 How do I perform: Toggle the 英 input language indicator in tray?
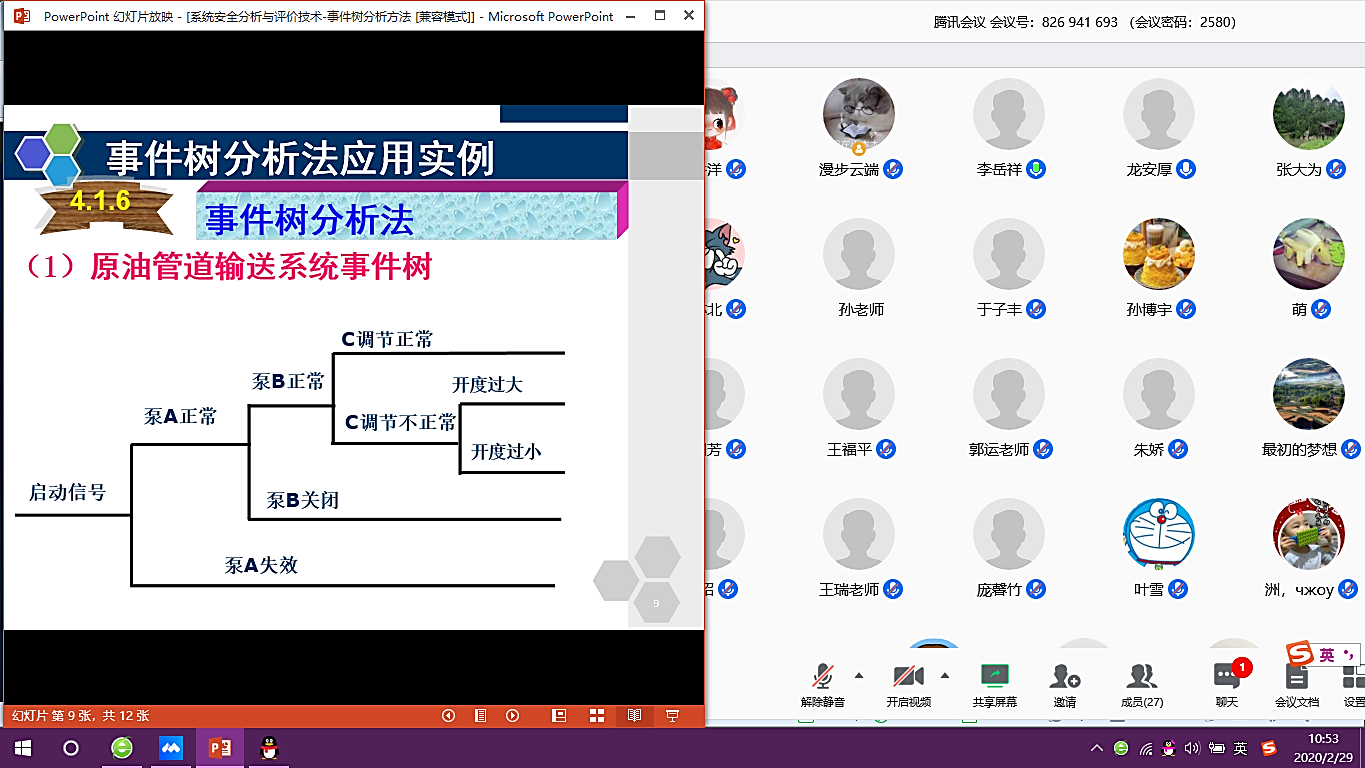tap(1240, 748)
